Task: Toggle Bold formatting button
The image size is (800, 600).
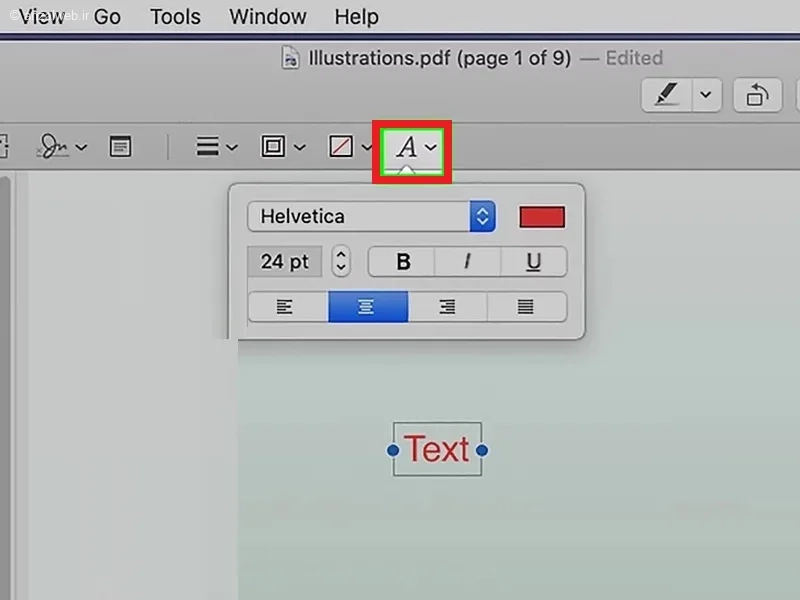Action: [403, 262]
